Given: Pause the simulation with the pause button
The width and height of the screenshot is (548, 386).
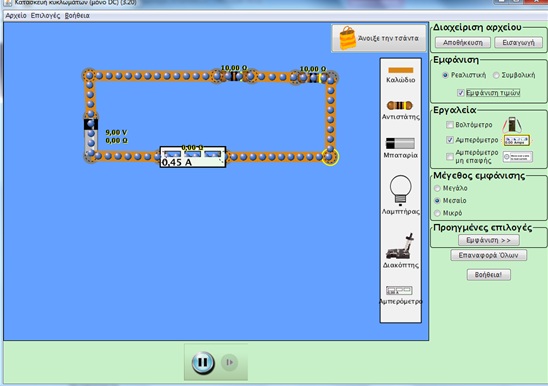Looking at the screenshot, I should click(x=203, y=363).
